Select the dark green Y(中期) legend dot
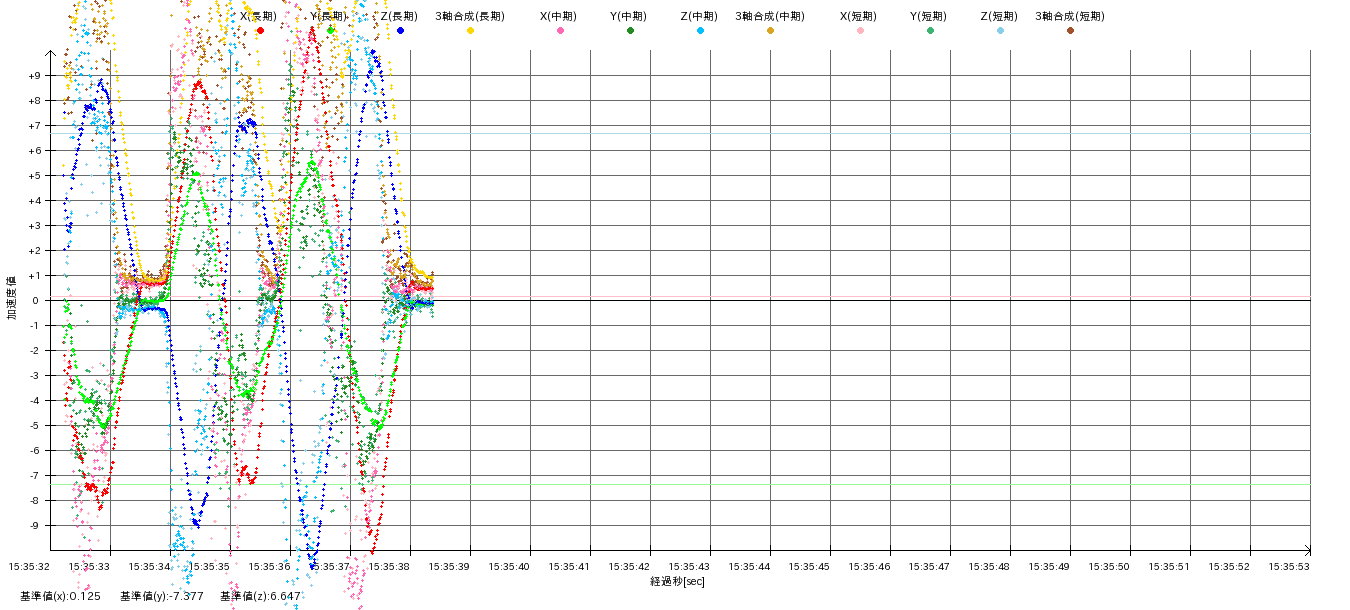The height and width of the screenshot is (610, 1350). point(630,31)
